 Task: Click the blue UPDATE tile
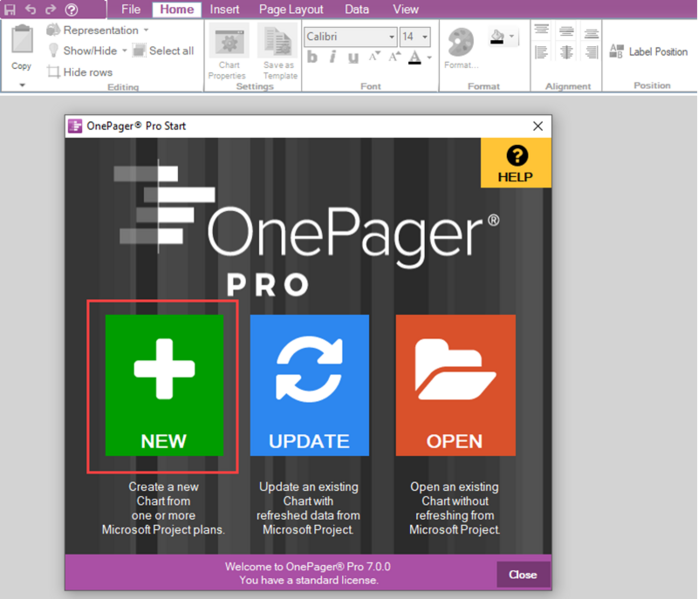coord(309,385)
